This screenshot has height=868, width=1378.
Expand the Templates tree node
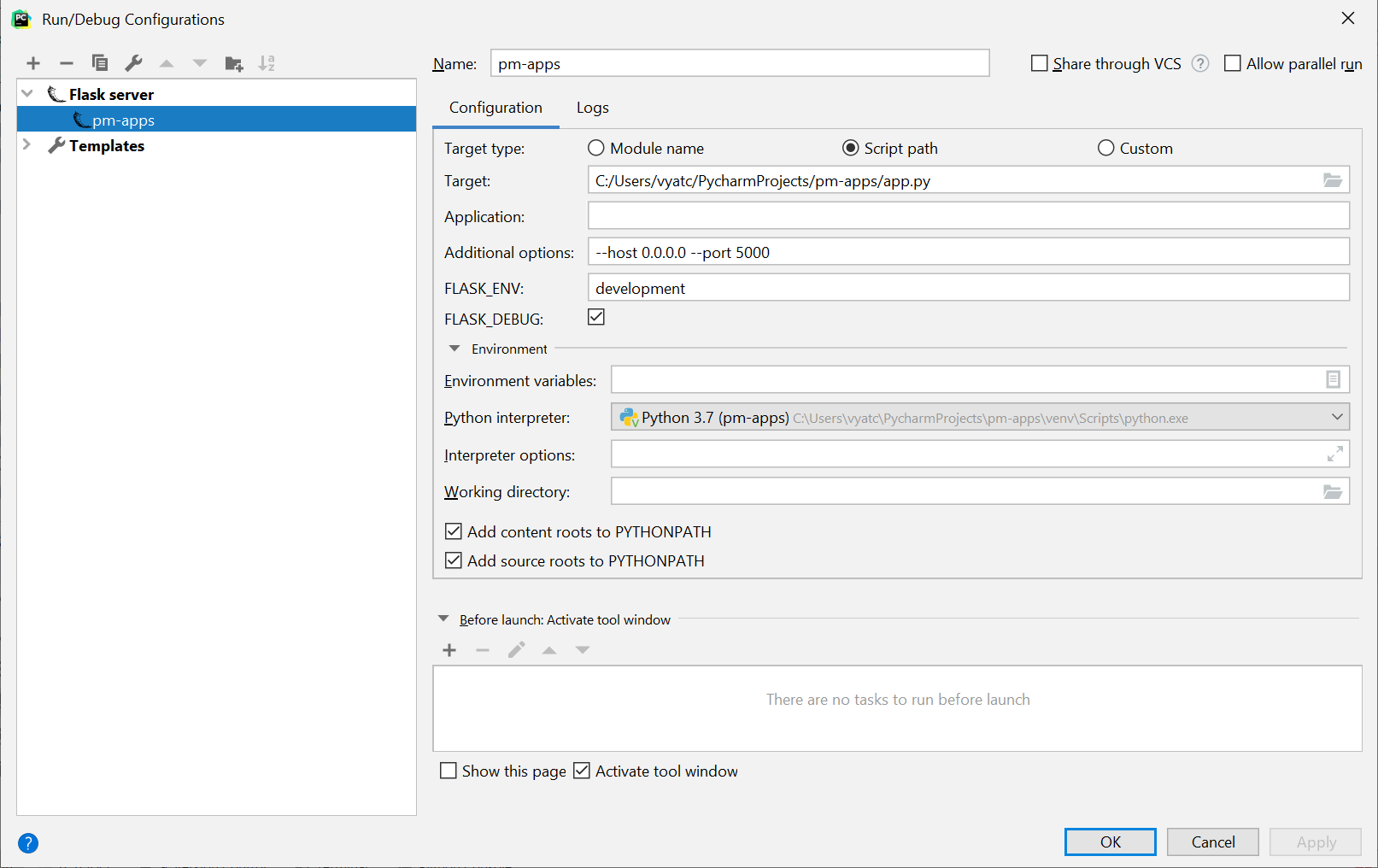[x=27, y=144]
